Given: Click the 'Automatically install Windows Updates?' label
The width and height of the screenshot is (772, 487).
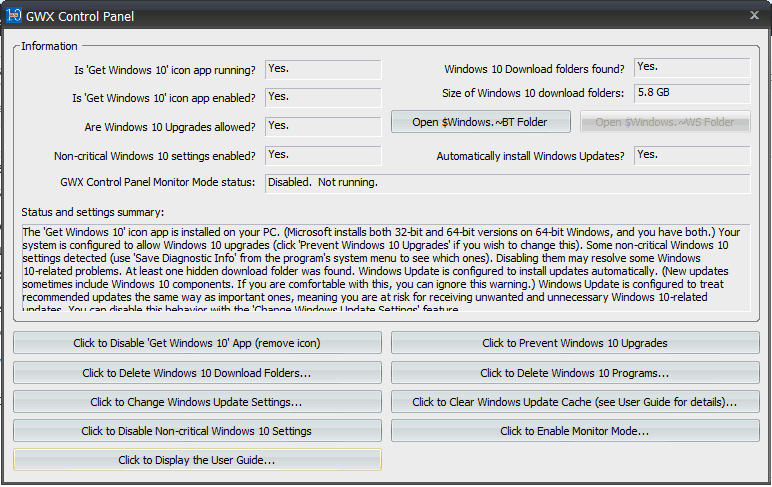Looking at the screenshot, I should point(530,156).
